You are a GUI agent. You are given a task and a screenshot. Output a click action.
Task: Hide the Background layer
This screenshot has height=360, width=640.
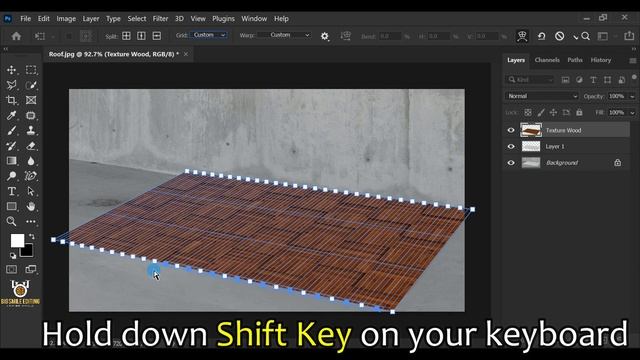pos(511,163)
